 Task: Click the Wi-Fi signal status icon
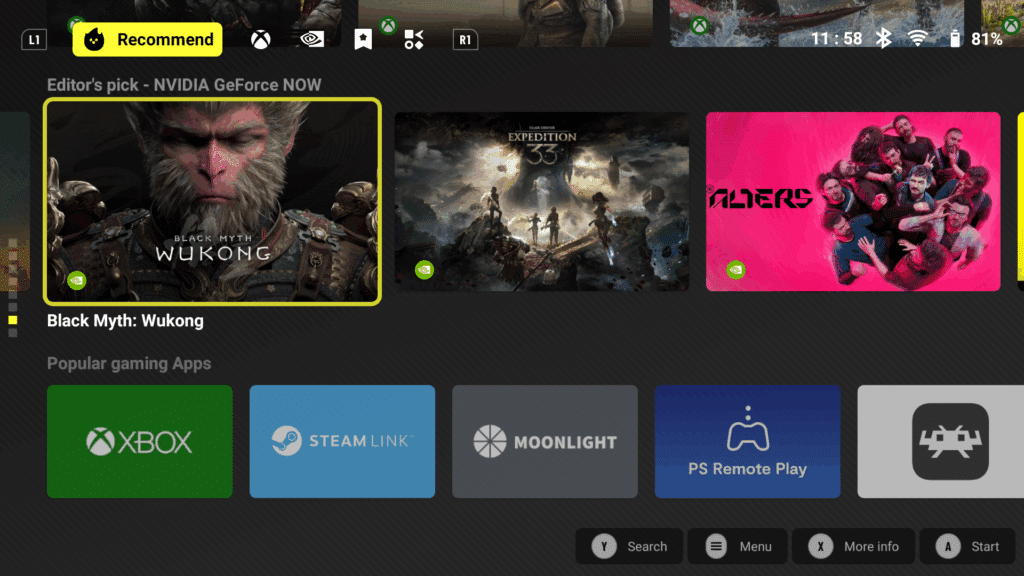[x=918, y=39]
